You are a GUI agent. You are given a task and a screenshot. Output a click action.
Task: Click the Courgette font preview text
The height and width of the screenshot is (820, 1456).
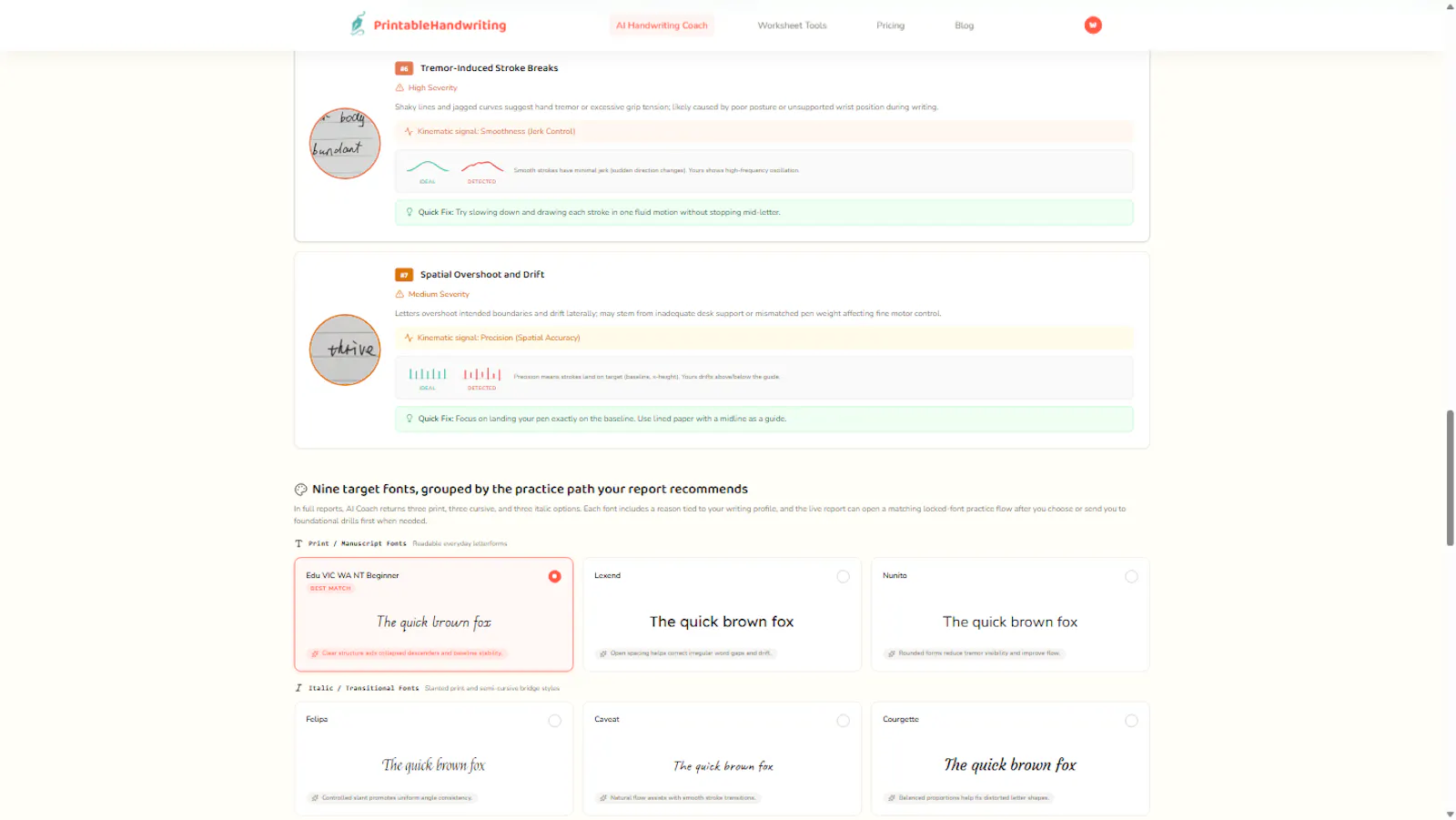(x=1010, y=766)
